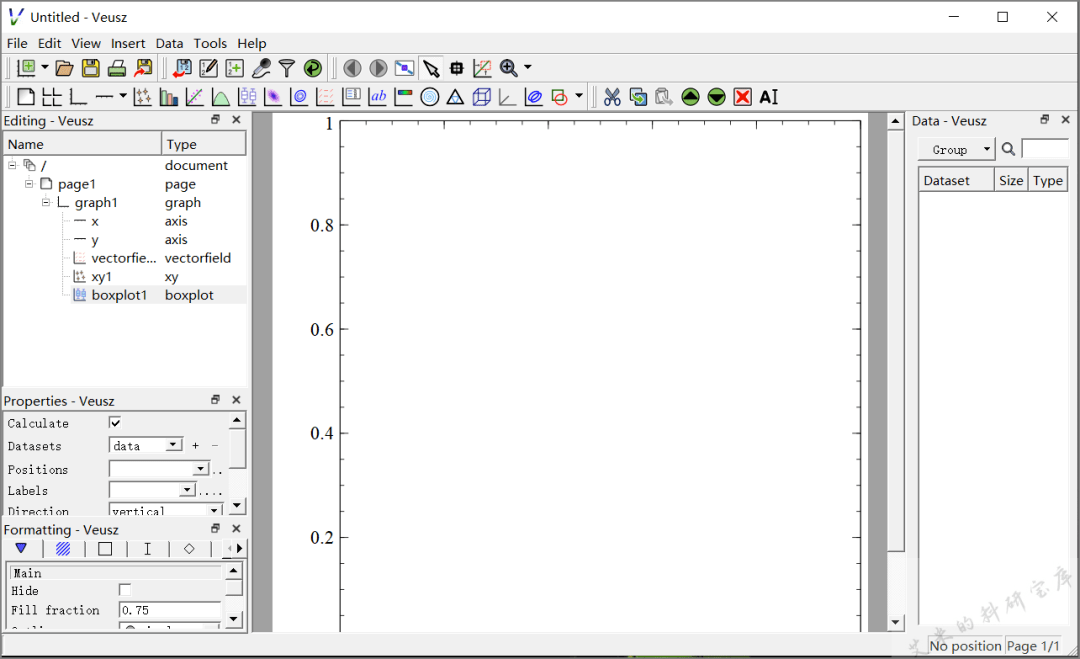The image size is (1080, 659).
Task: Toggle the Calculate checkbox
Action: point(115,423)
